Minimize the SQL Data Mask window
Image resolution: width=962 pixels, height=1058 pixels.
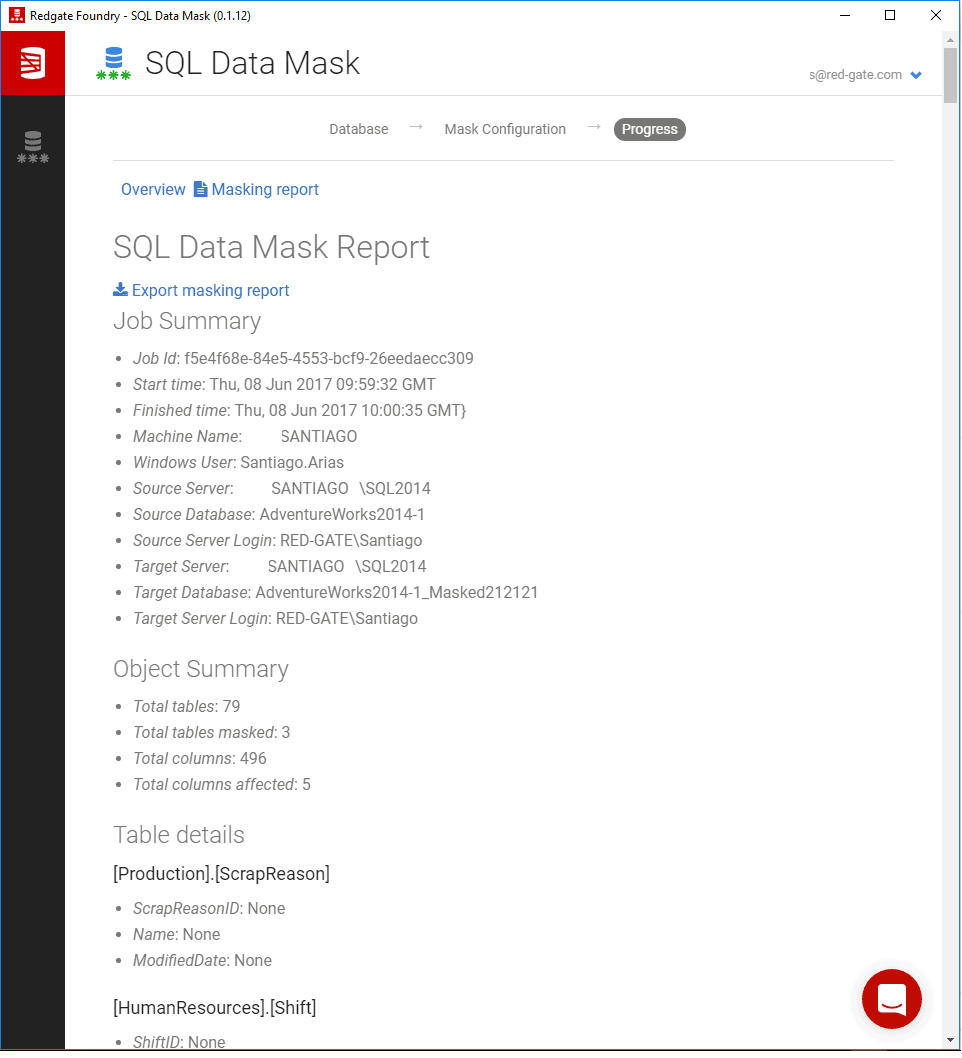coord(844,15)
